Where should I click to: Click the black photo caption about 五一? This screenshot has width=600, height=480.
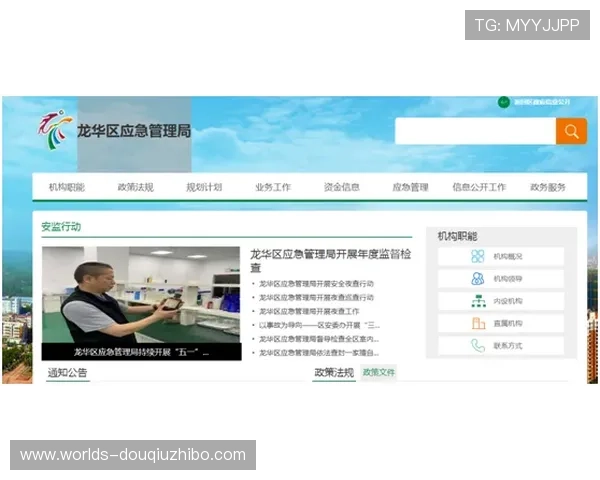pyautogui.click(x=141, y=352)
